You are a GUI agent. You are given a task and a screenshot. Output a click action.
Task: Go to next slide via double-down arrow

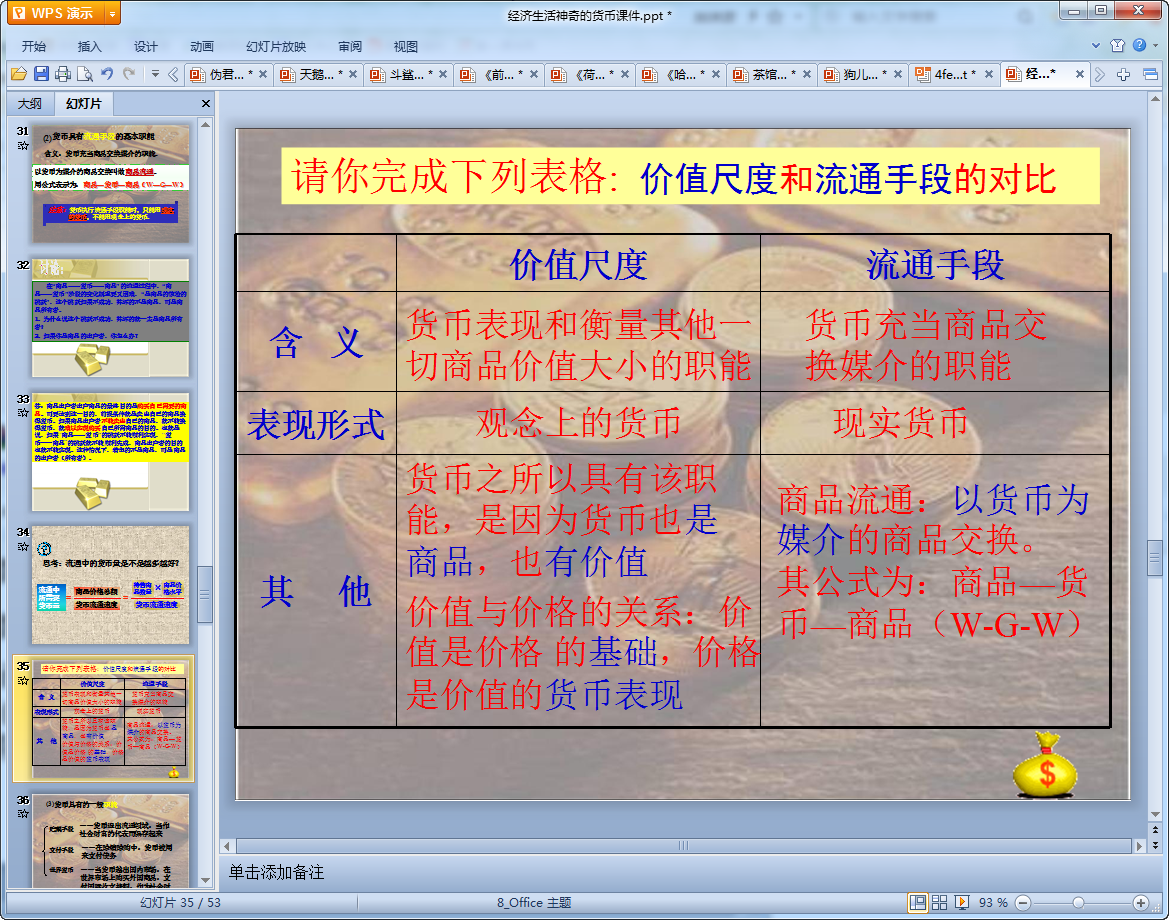point(1156,845)
